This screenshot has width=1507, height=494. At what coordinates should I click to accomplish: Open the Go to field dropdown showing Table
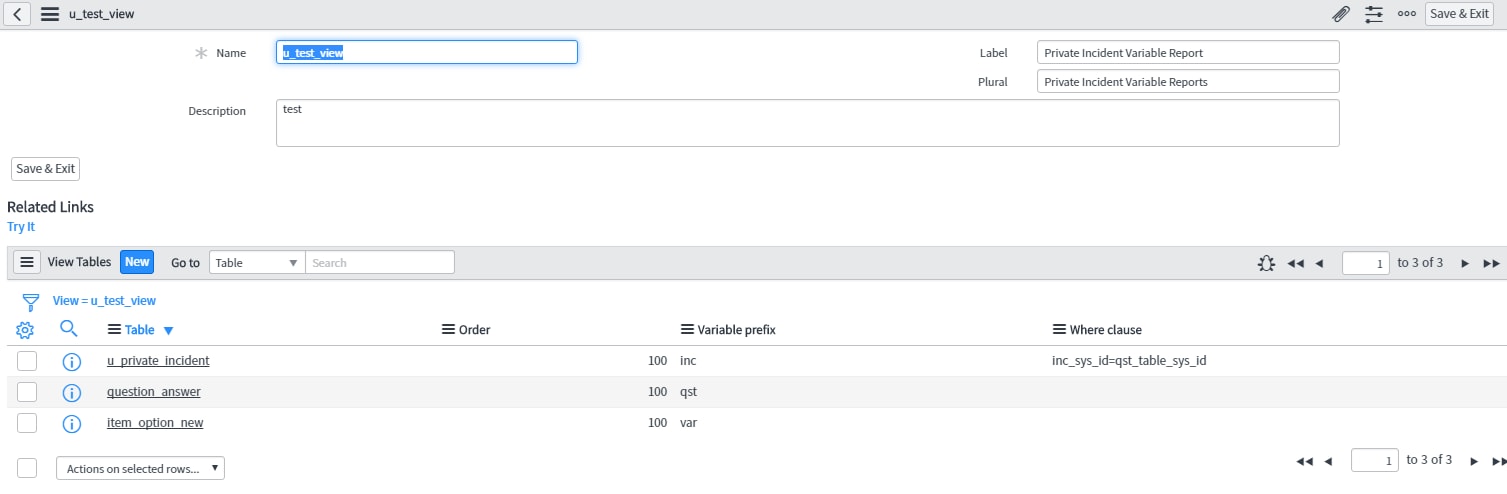[257, 262]
